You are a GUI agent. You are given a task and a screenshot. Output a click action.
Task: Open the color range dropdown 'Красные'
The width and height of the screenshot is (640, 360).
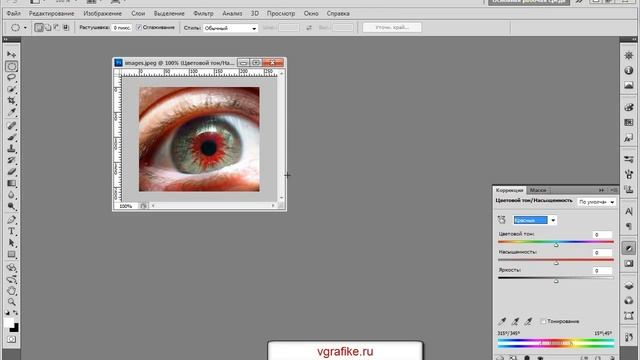[x=535, y=220]
